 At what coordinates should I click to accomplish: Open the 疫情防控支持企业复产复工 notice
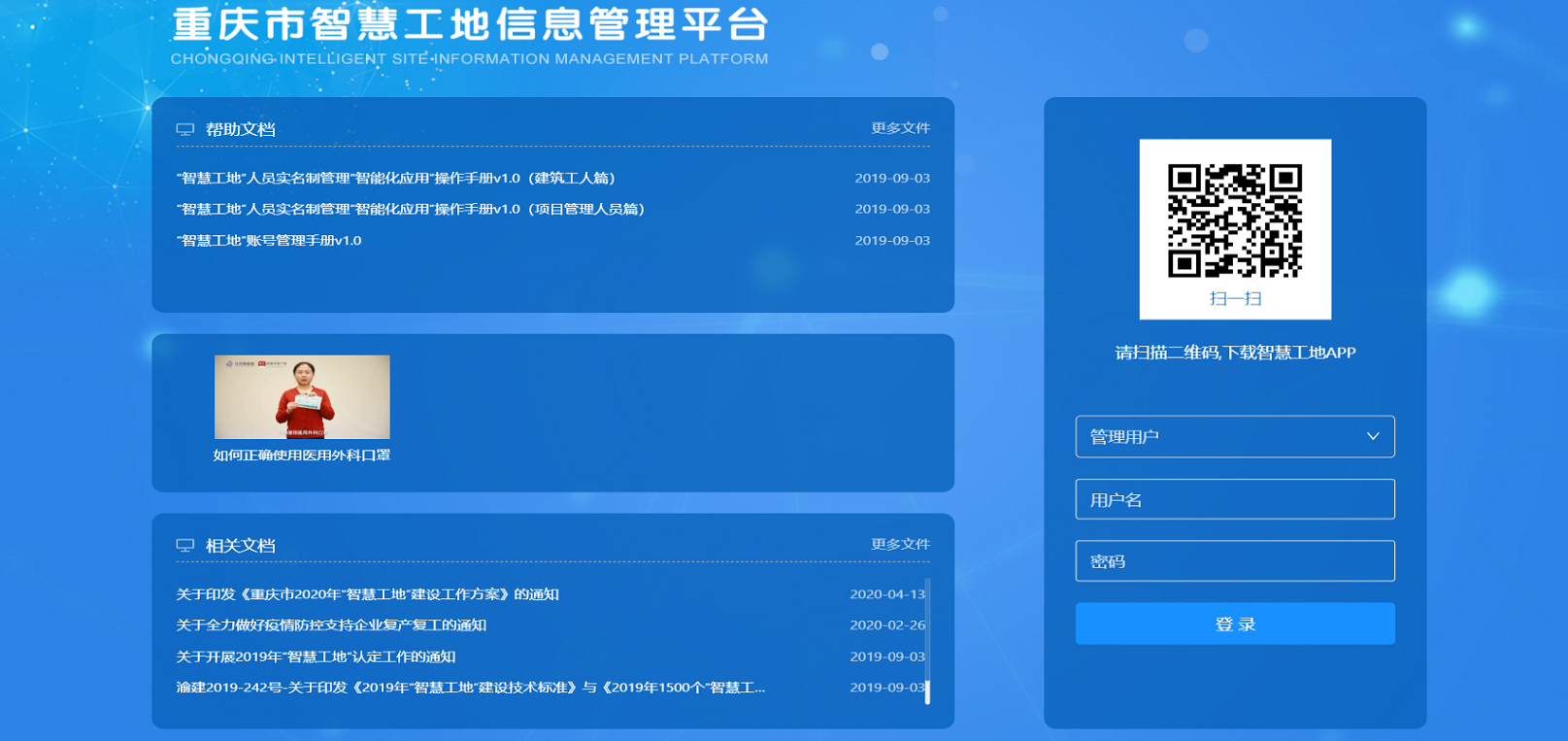tap(331, 625)
